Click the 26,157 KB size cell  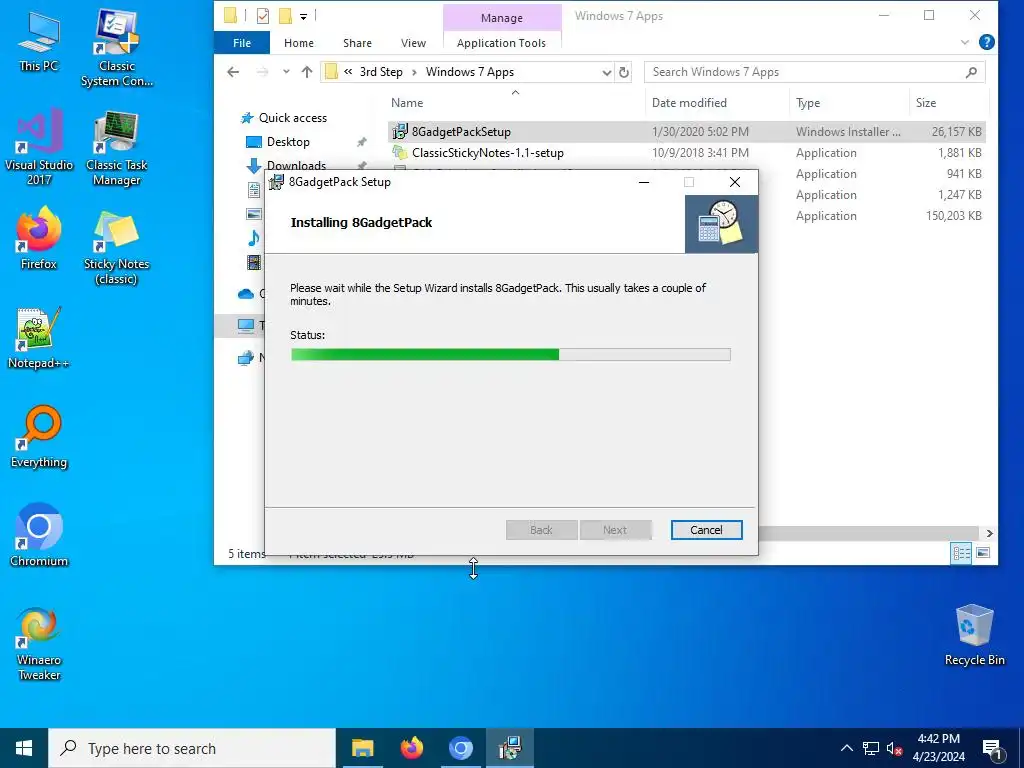956,132
